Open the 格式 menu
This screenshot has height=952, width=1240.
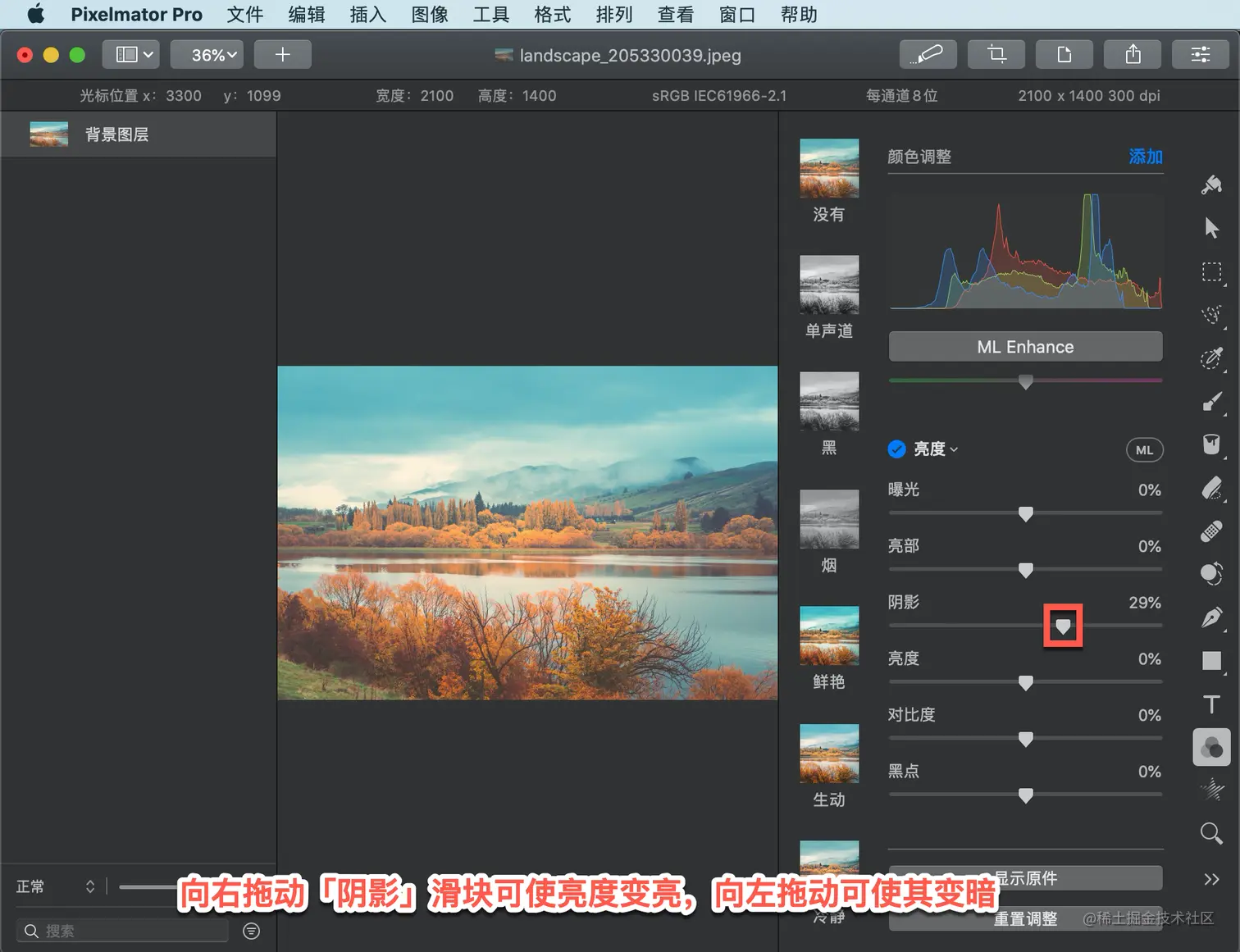pos(553,14)
